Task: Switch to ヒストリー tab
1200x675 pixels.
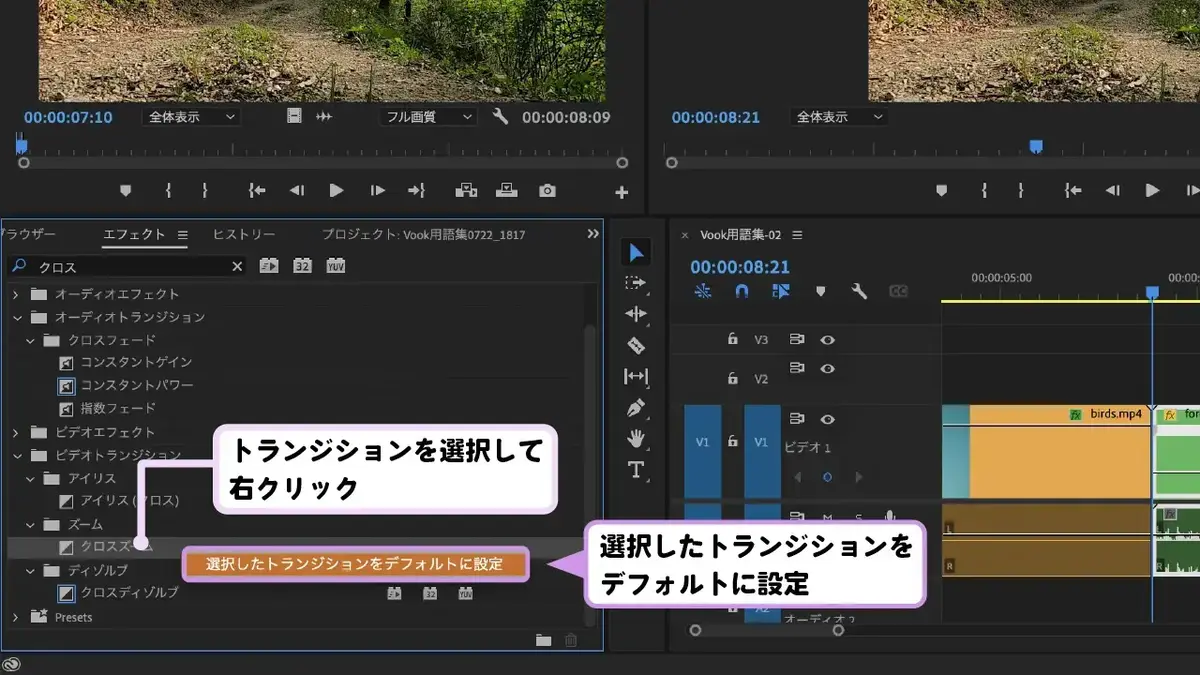Action: [244, 234]
